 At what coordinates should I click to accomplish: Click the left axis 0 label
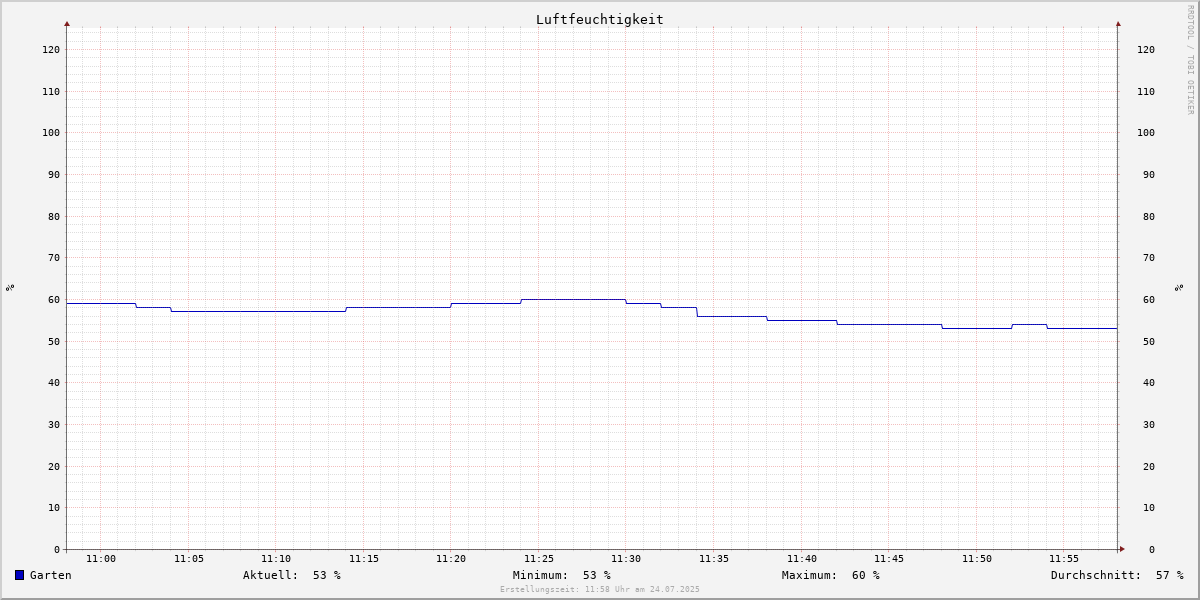[x=57, y=549]
